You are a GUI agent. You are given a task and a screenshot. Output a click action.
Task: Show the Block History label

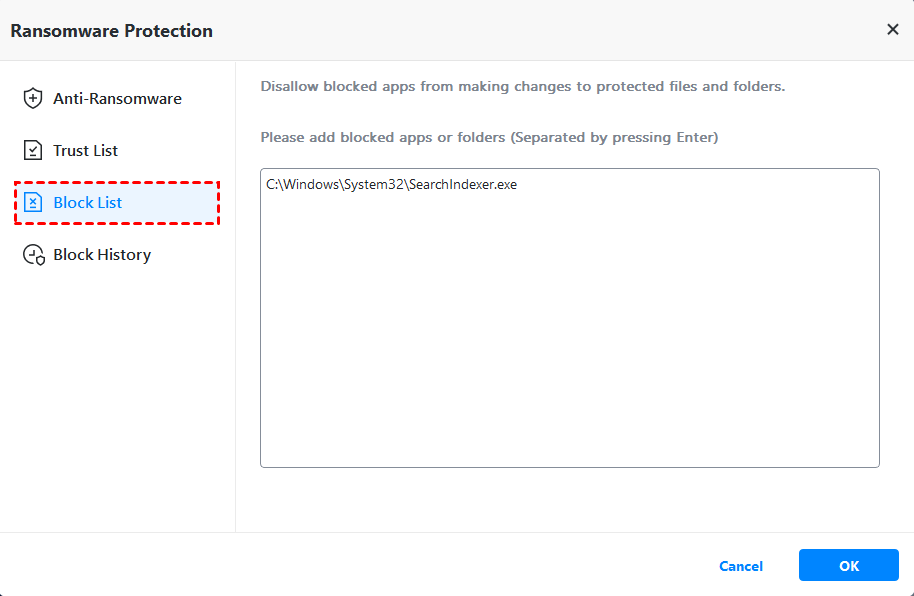click(102, 255)
